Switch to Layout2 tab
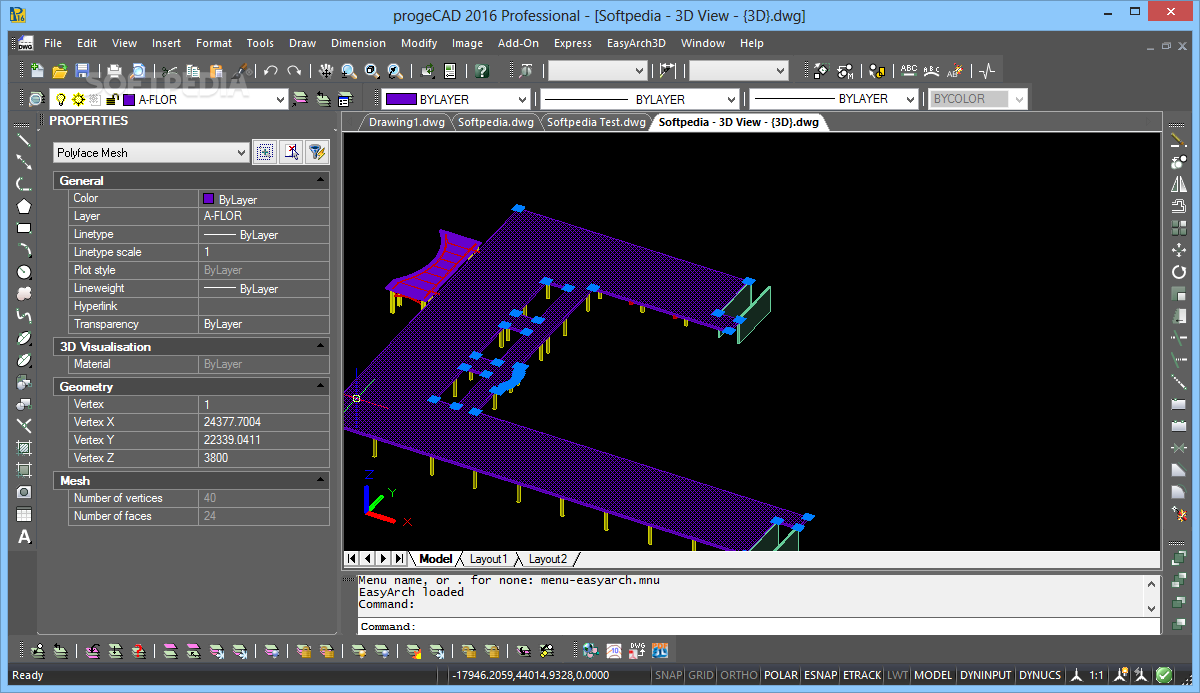The image size is (1200, 693). [548, 559]
